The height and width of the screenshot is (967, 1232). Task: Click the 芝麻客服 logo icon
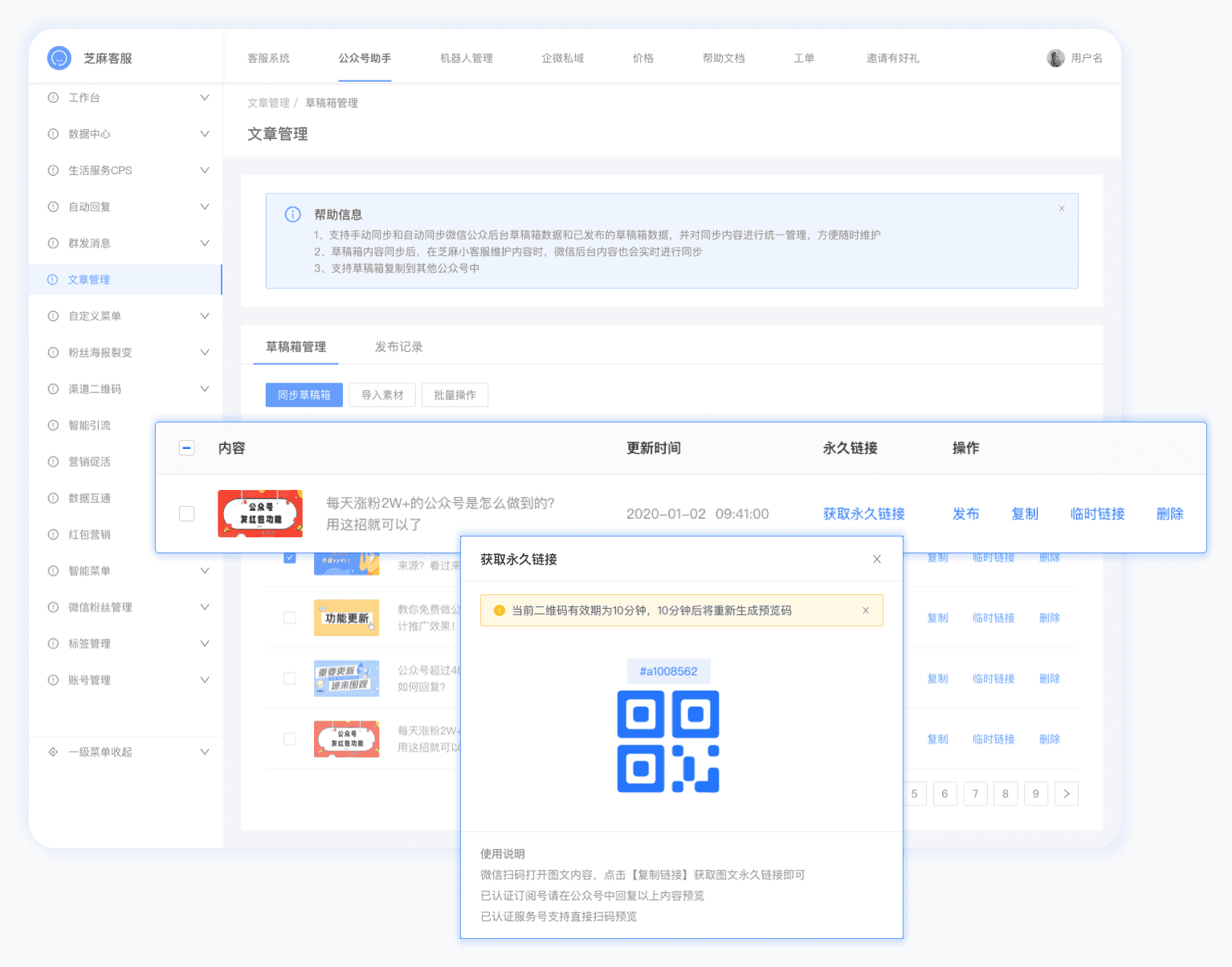(x=59, y=58)
